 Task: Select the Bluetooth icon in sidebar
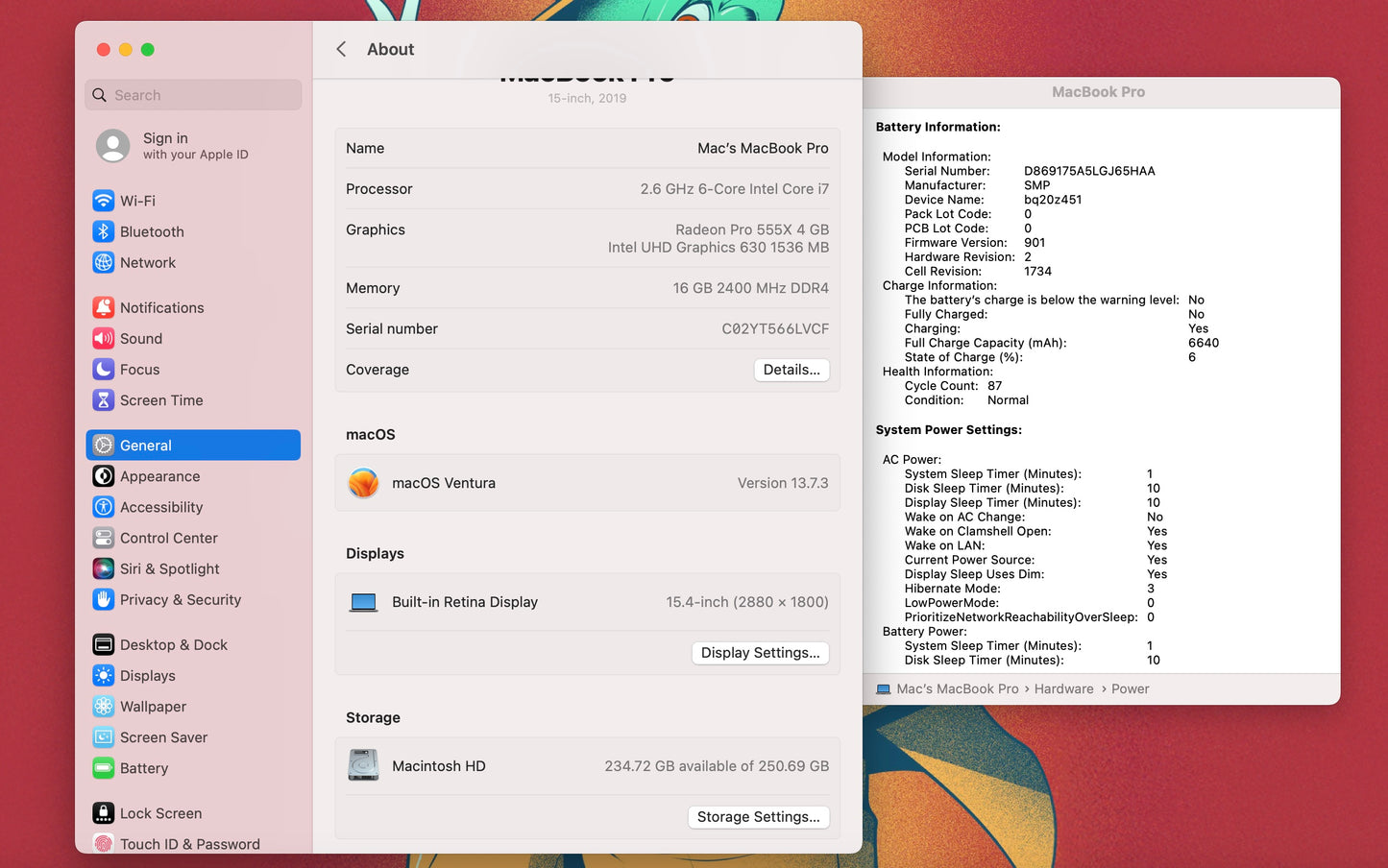[103, 231]
